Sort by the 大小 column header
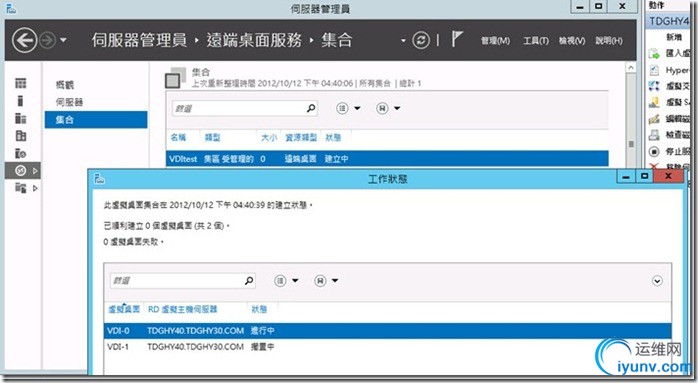Screen dimensions: 698x383 (269, 137)
